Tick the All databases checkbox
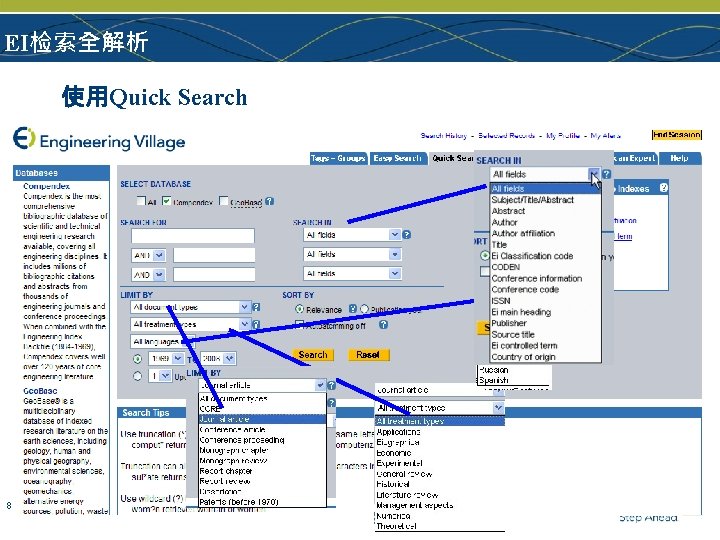This screenshot has height=540, width=720. point(141,201)
